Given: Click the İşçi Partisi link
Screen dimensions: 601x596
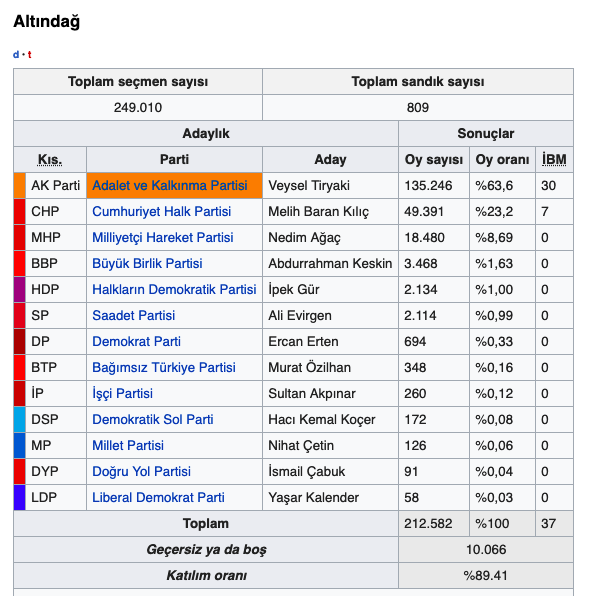Looking at the screenshot, I should pos(122,394).
